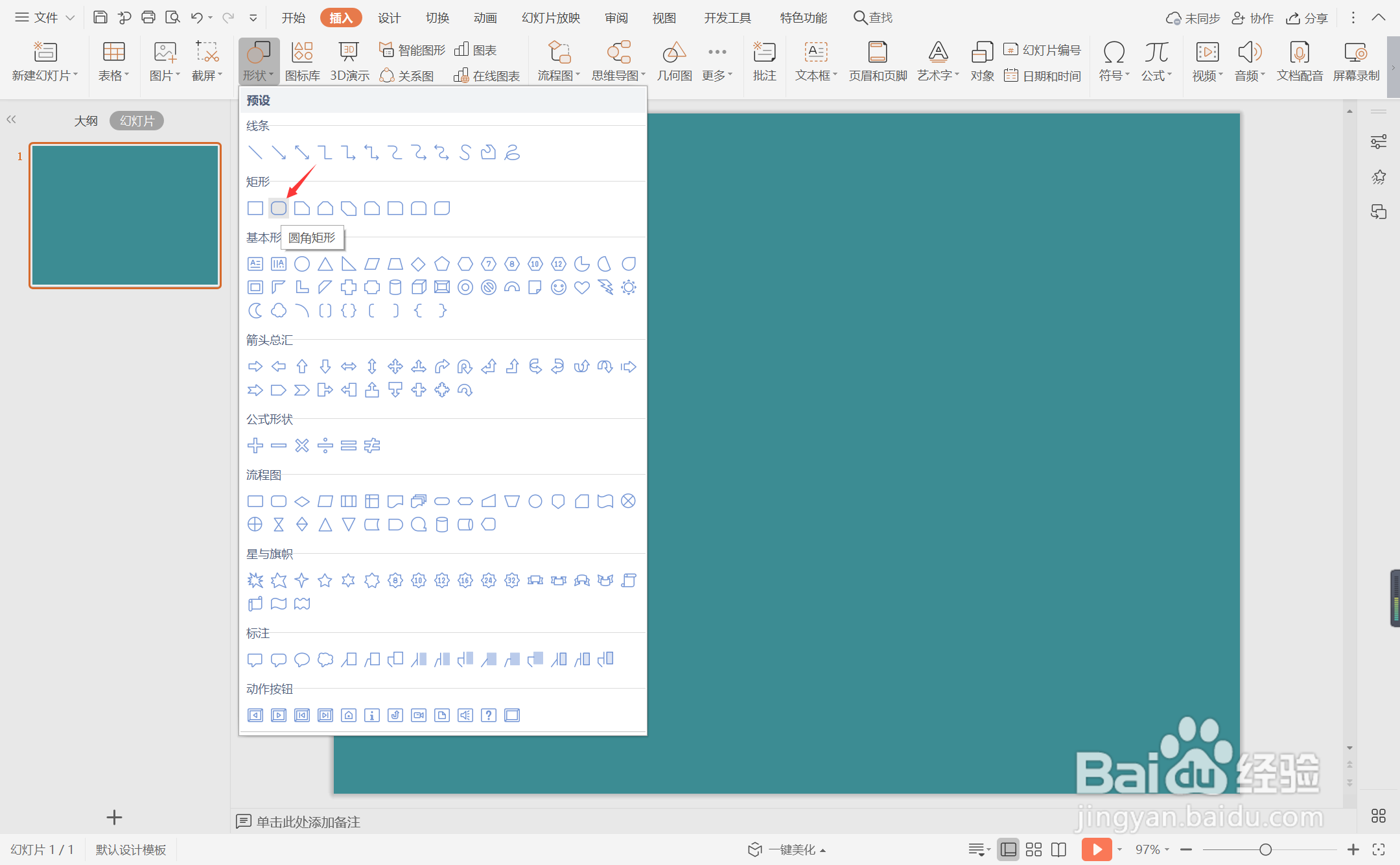Open the 视图 view tab

point(664,18)
